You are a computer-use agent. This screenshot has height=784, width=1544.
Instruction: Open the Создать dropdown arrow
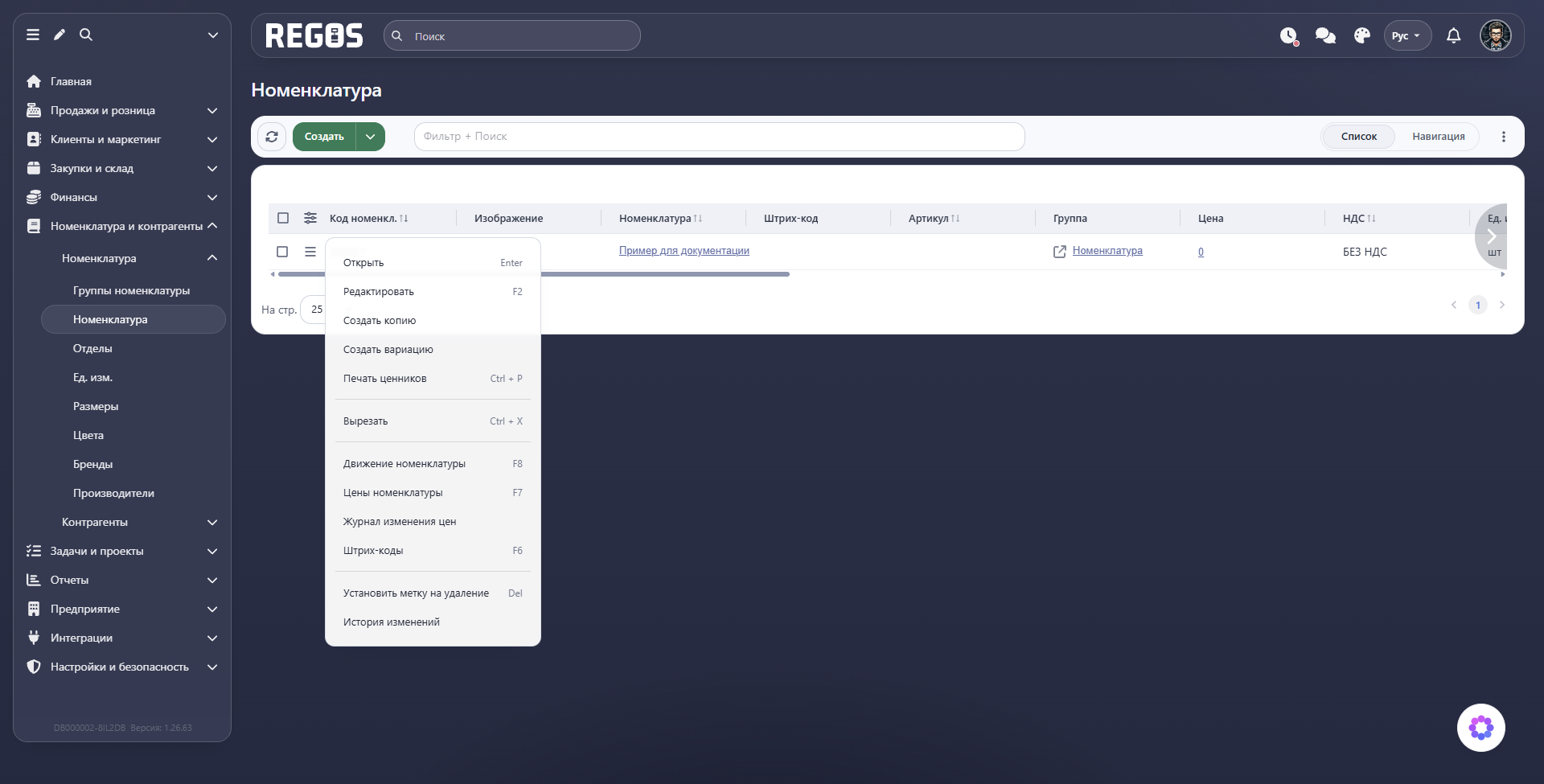pyautogui.click(x=371, y=137)
